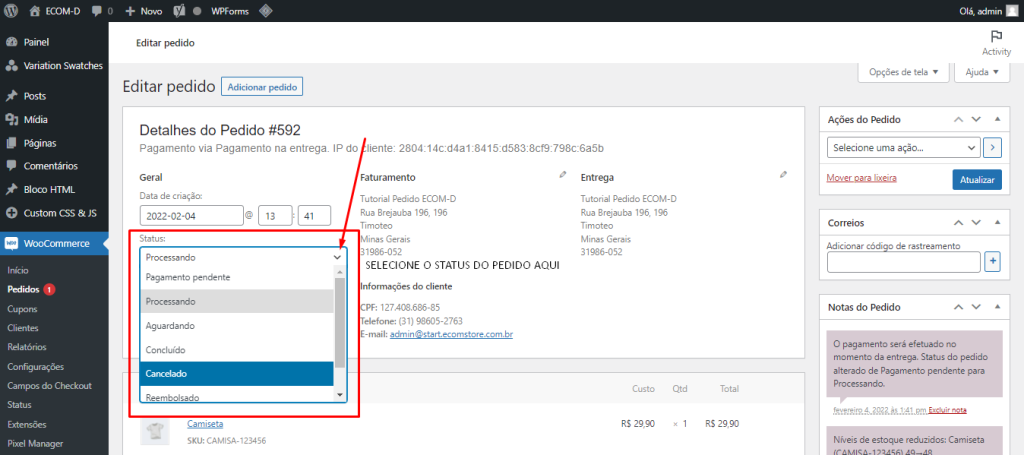Choose Reembolsado status
This screenshot has width=1024, height=455.
237,396
